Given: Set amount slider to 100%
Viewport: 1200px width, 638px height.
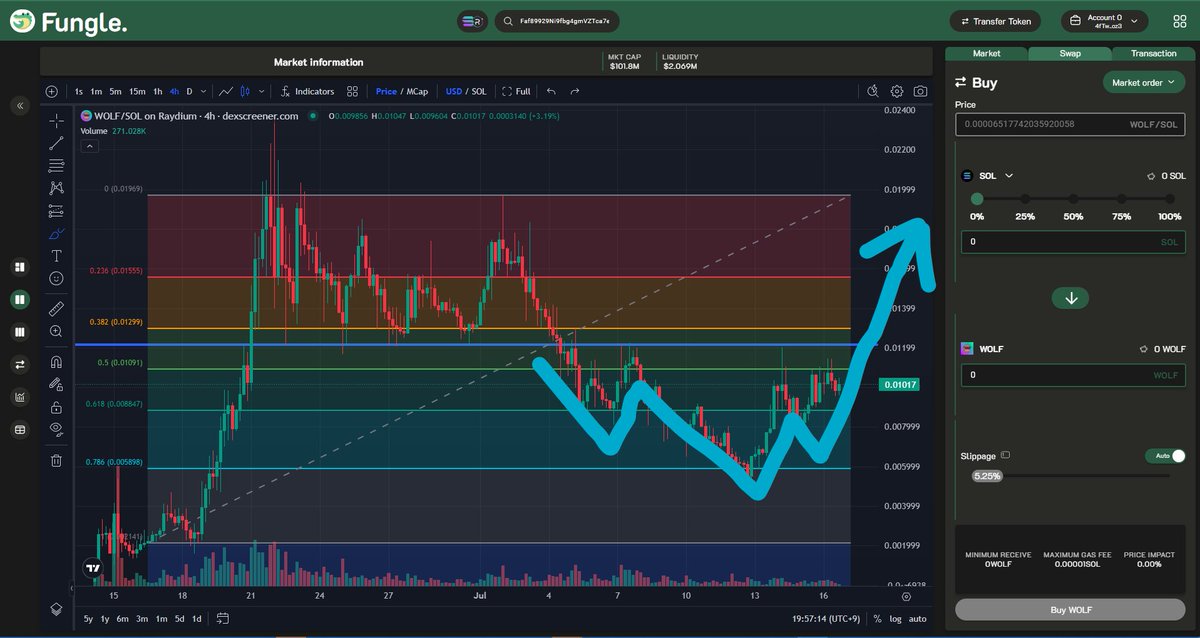Looking at the screenshot, I should tap(1170, 199).
